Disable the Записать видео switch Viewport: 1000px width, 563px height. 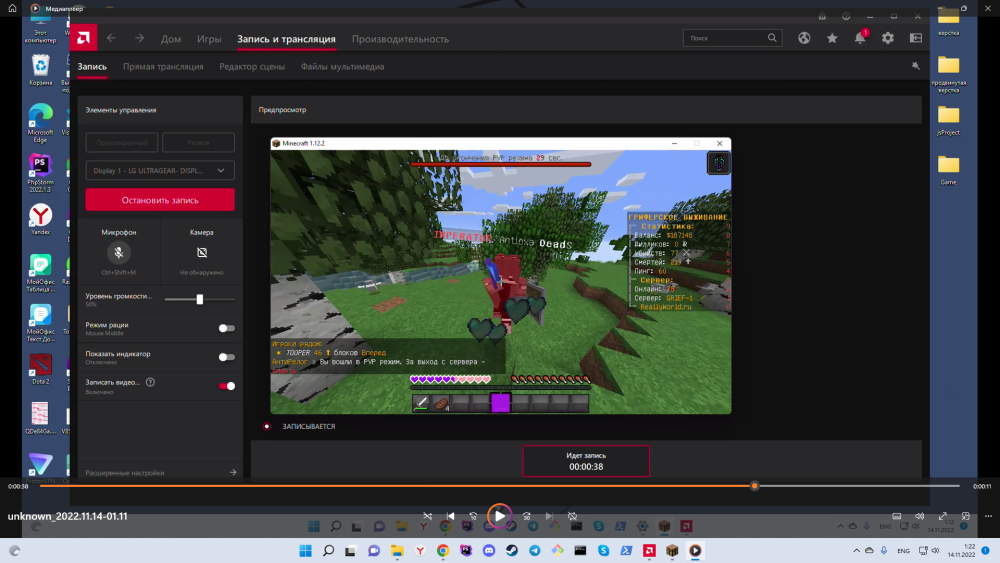click(226, 386)
